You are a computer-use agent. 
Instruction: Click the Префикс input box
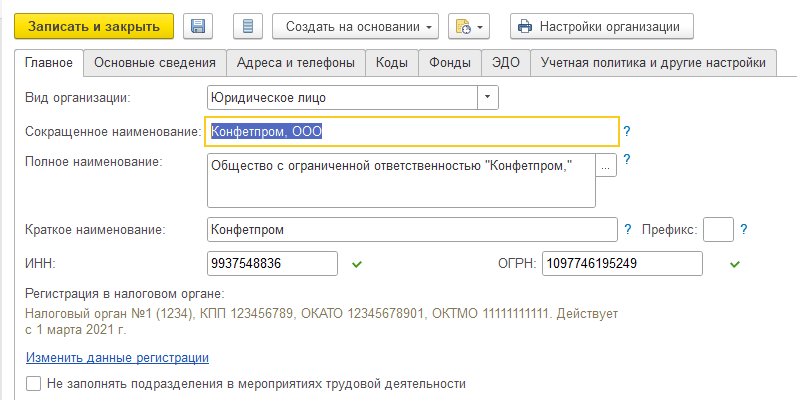[718, 230]
